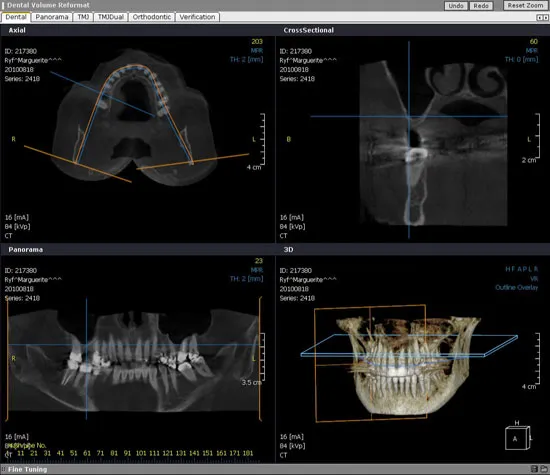
Task: Click the Panorama view header
Action: pyautogui.click(x=26, y=249)
